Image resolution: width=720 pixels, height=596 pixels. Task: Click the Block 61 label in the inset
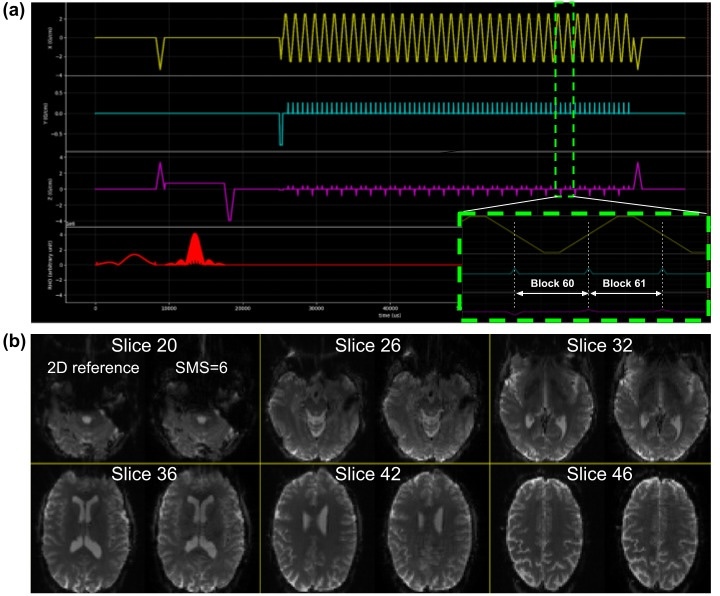[x=626, y=284]
